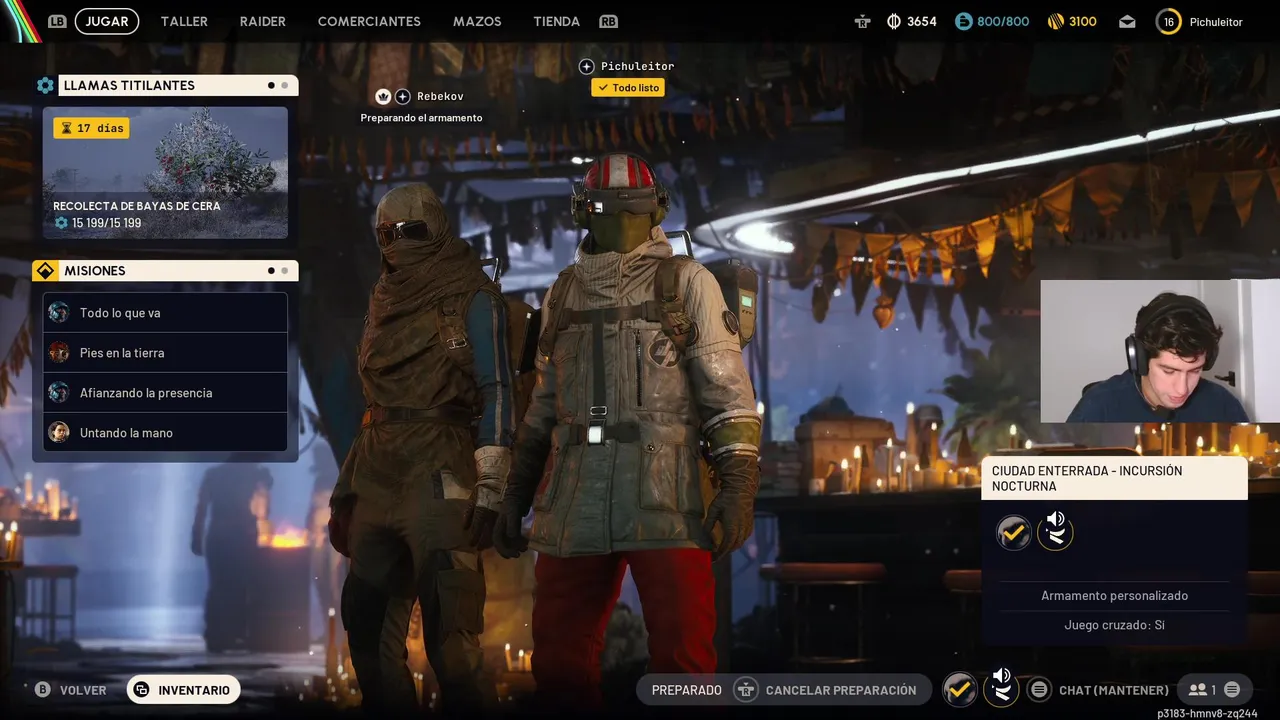Switch to the TALLER tab
Image resolution: width=1280 pixels, height=720 pixels.
184,21
